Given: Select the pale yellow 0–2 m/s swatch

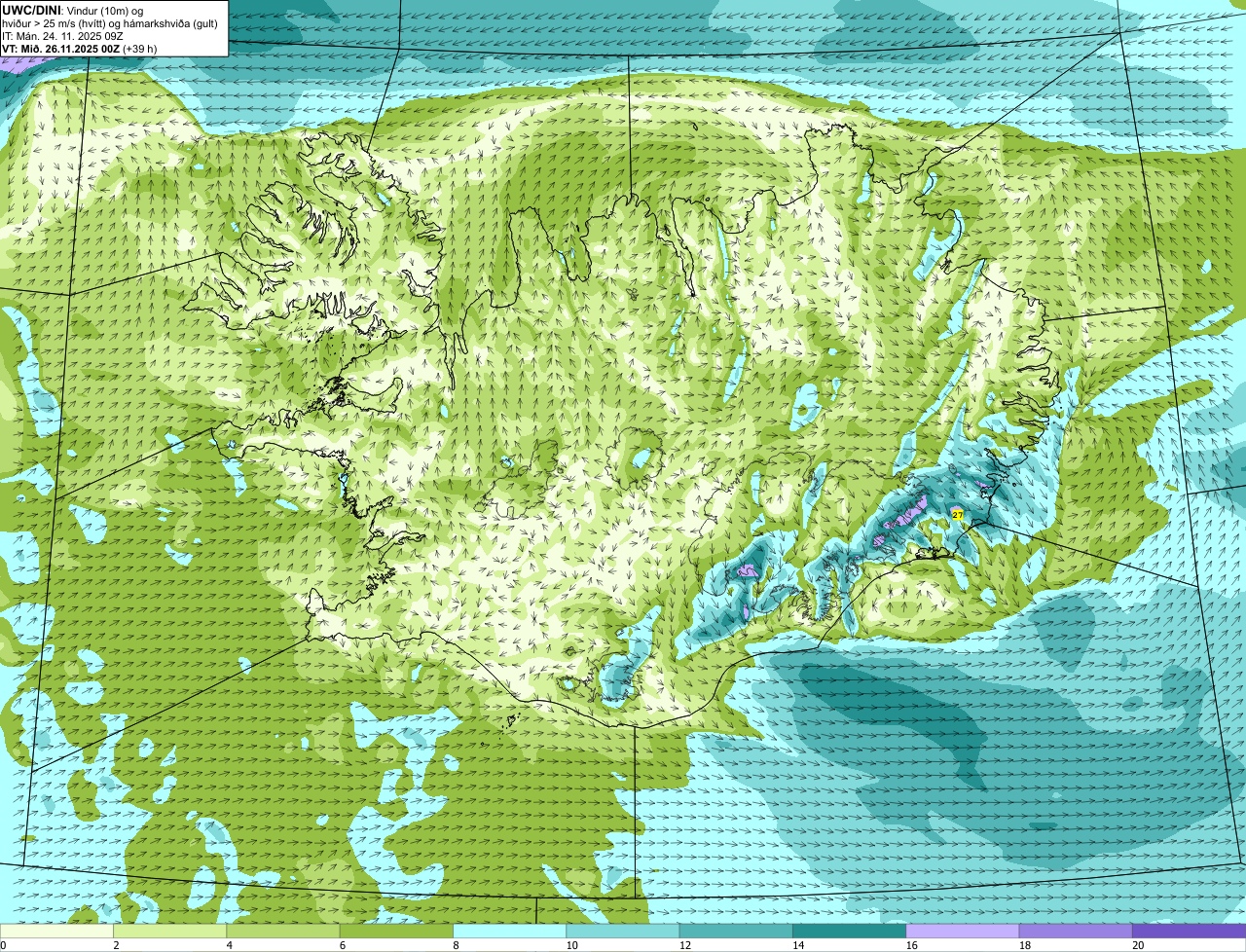Looking at the screenshot, I should [56, 931].
